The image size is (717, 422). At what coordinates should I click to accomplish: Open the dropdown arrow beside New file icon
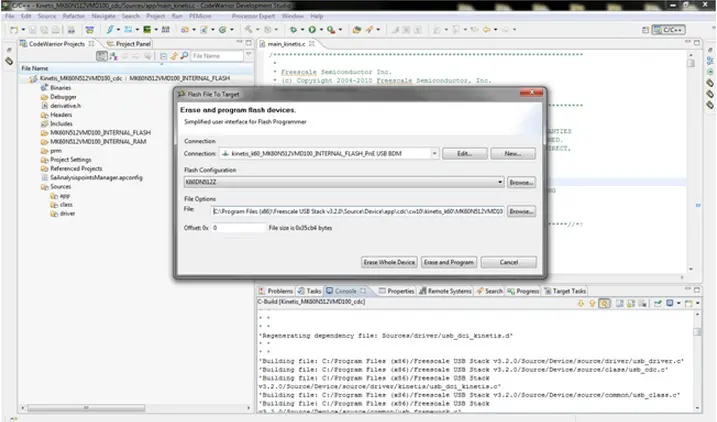click(23, 30)
